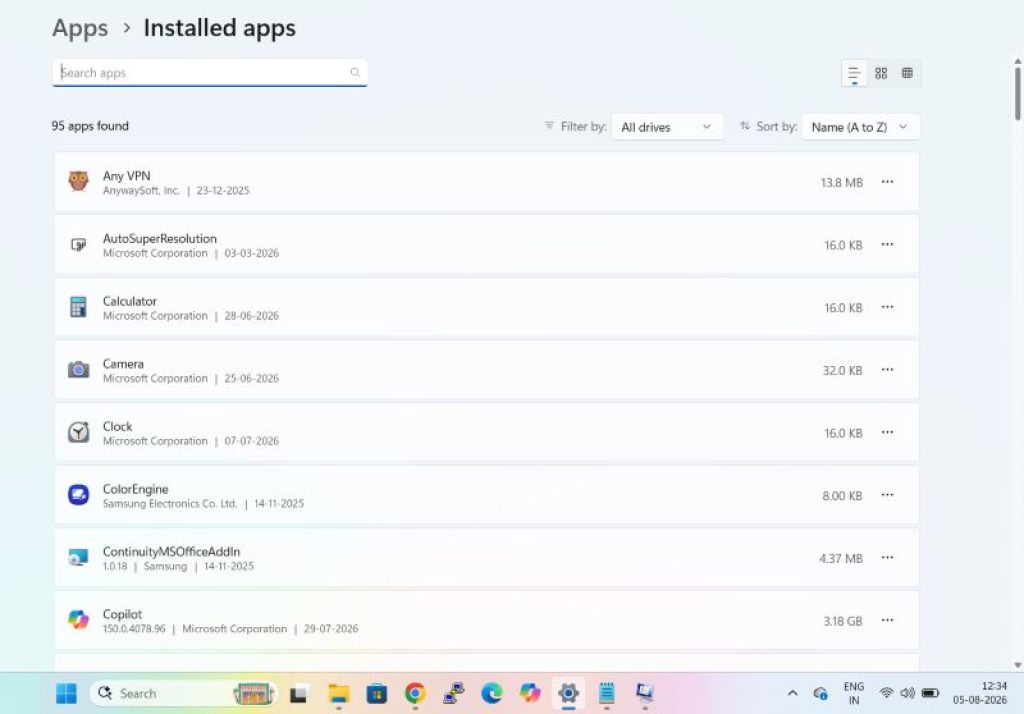Open Task View from taskbar
The height and width of the screenshot is (714, 1024).
click(299, 694)
